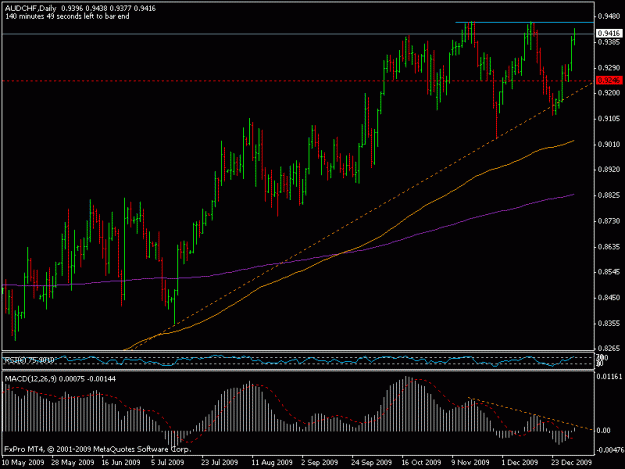This screenshot has height=469, width=625.
Task: Click the 0.8355 price axis value
Action: point(609,323)
